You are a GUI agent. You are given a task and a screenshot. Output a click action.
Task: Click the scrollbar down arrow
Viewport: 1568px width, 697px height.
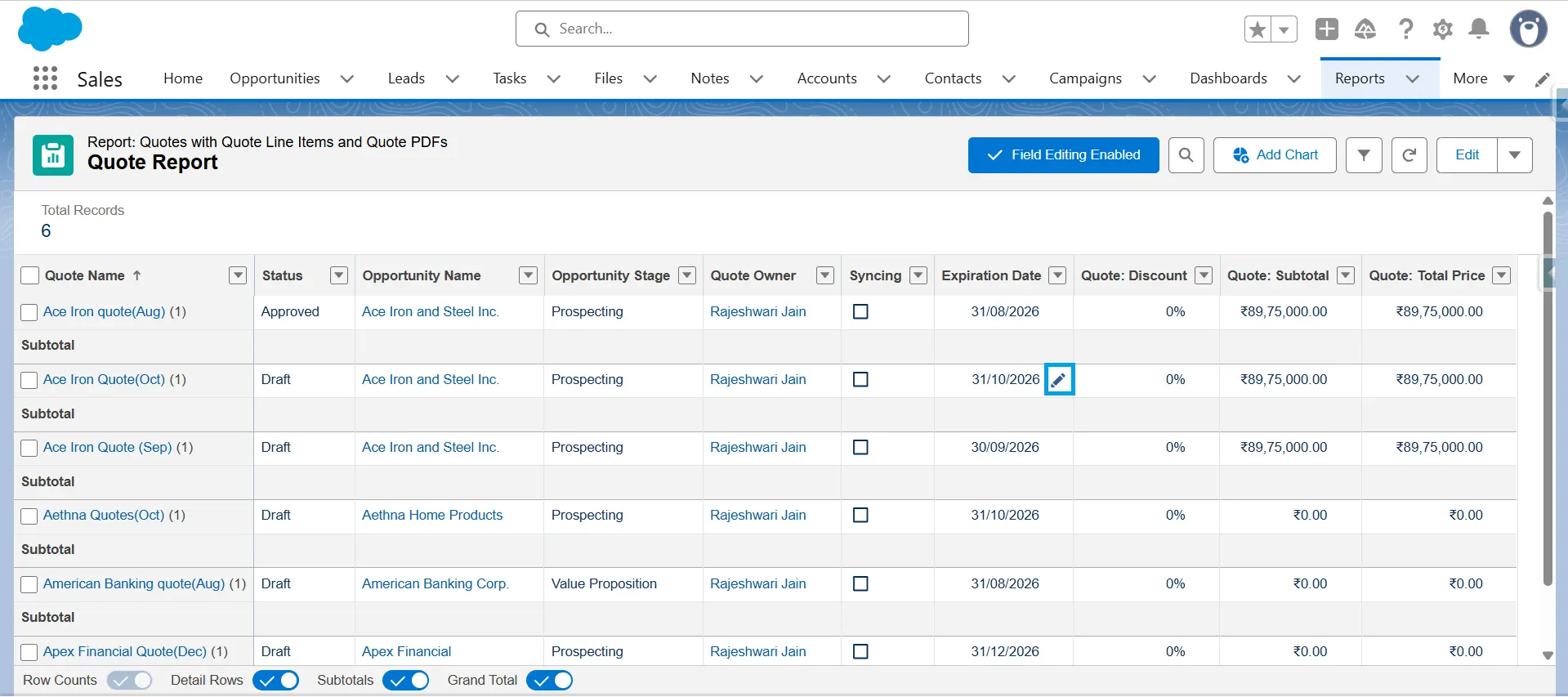1548,655
